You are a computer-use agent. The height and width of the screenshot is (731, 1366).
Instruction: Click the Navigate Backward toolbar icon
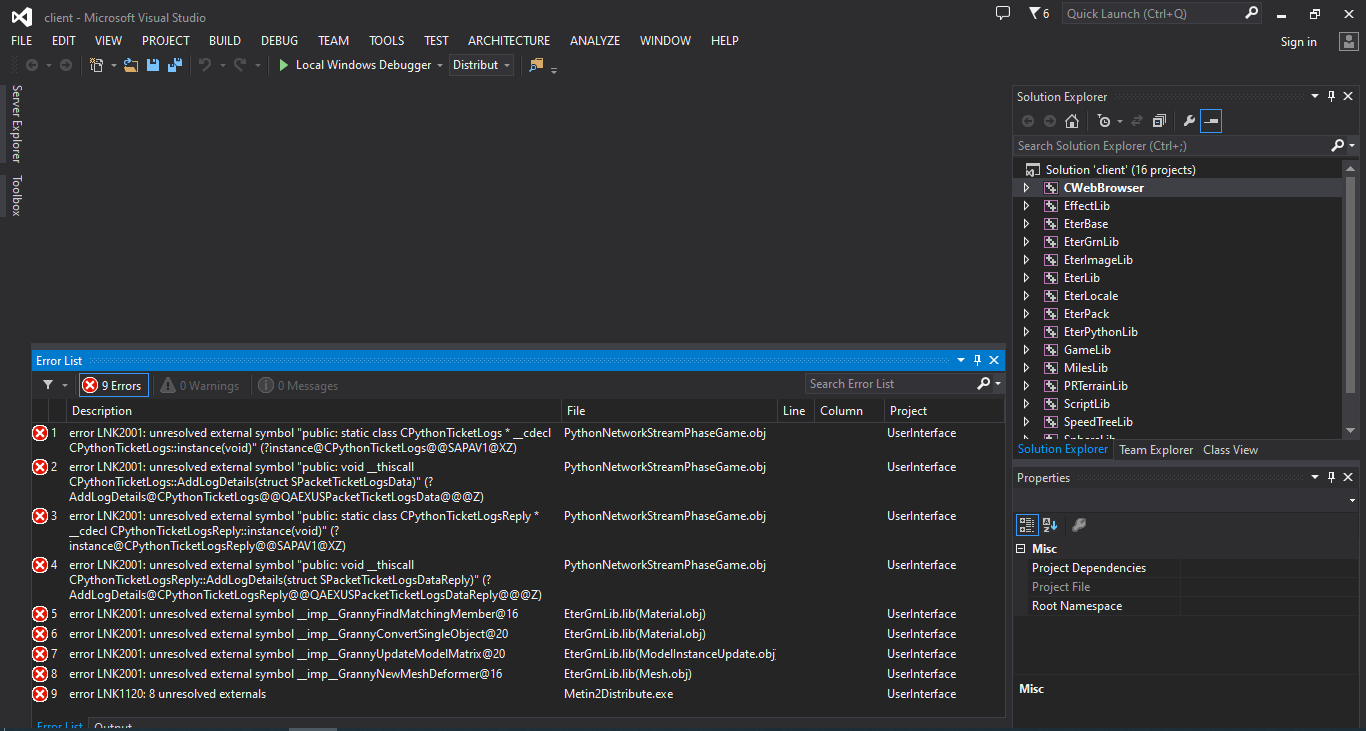tap(32, 65)
